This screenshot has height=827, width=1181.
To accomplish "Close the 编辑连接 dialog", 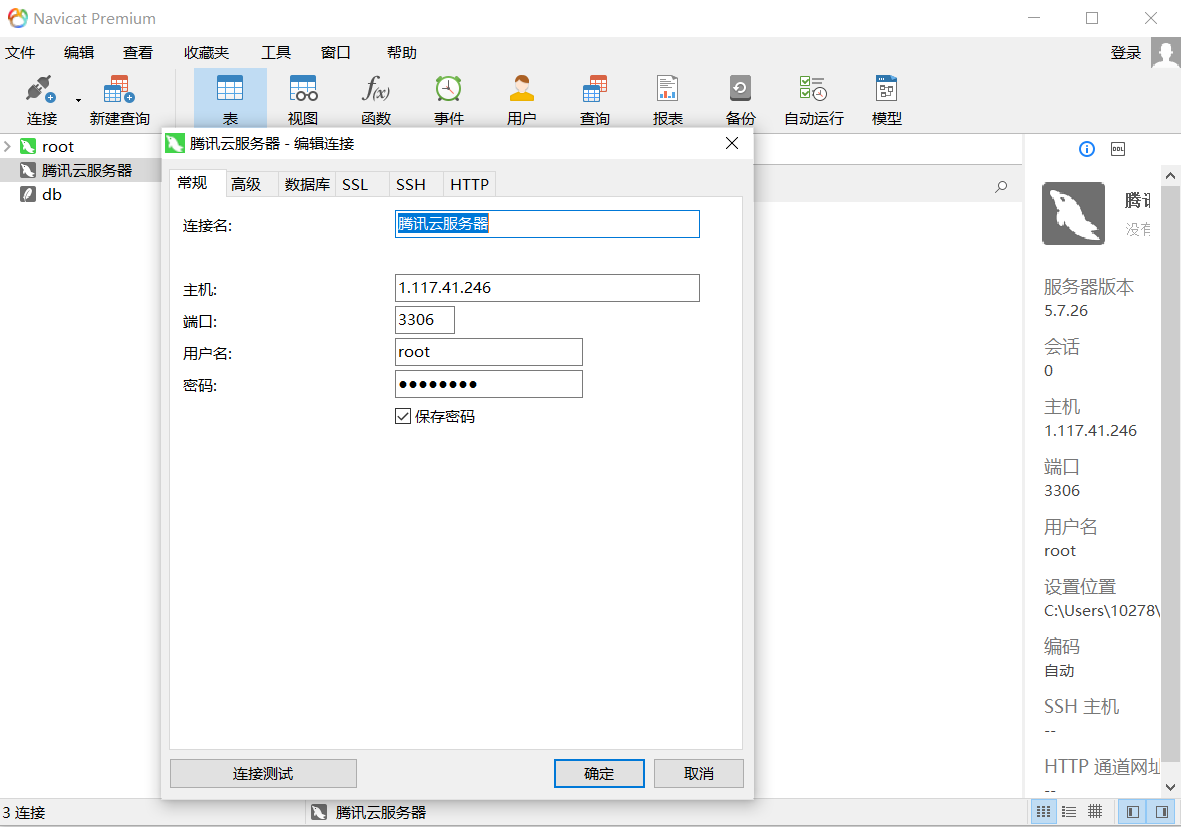I will [x=731, y=143].
